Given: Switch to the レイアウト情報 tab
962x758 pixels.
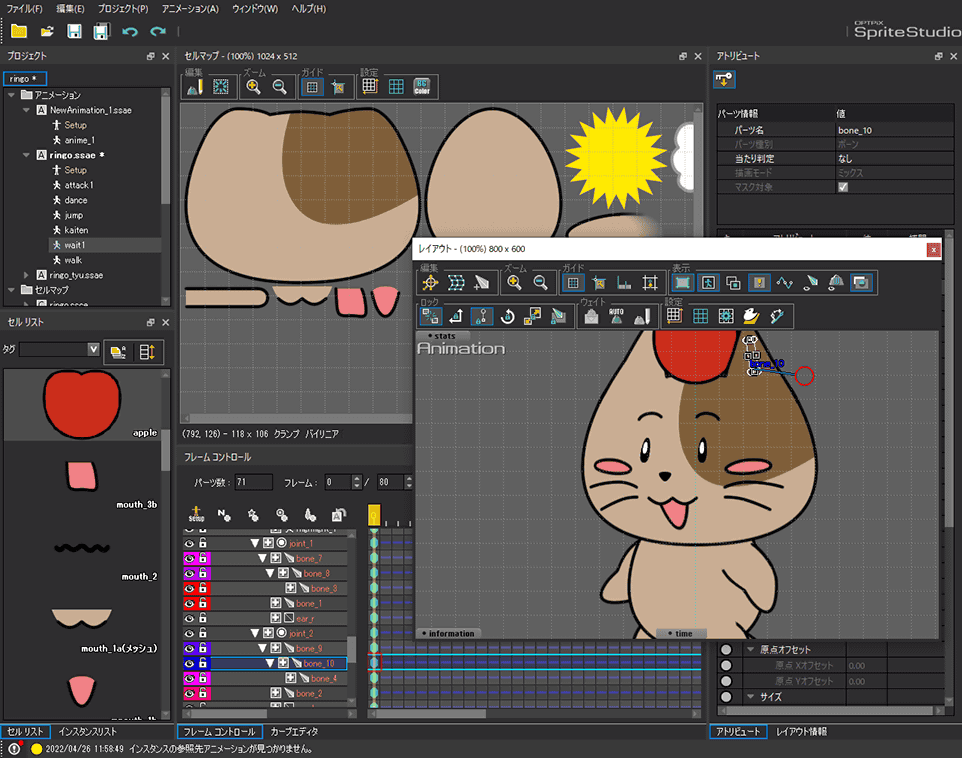Looking at the screenshot, I should (x=801, y=732).
